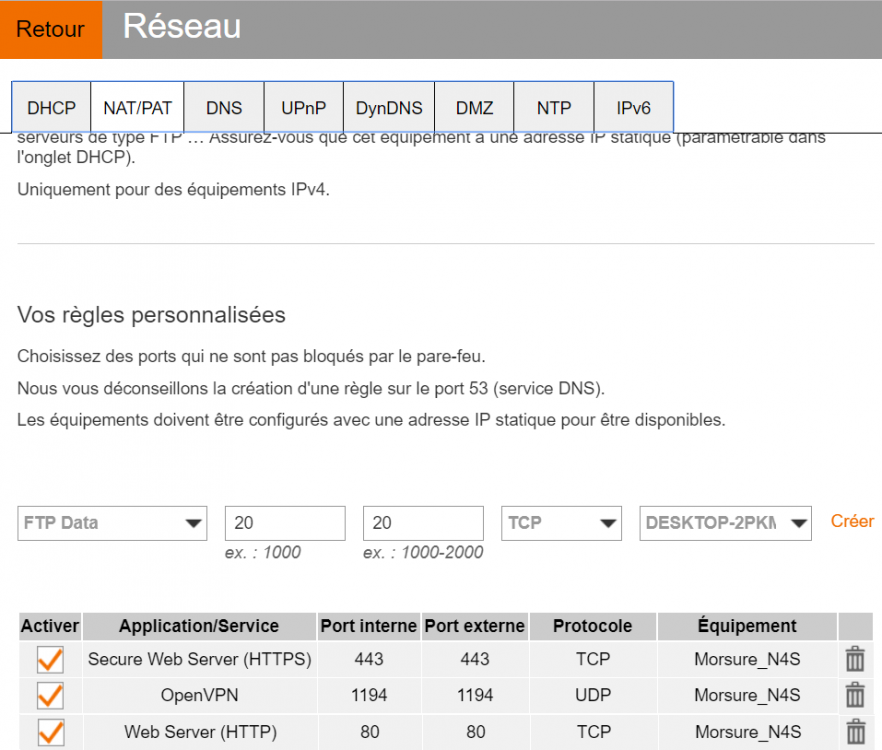Open the DESKTOP-2PKM device dropdown
Screen dimensions: 882x750
tap(725, 523)
